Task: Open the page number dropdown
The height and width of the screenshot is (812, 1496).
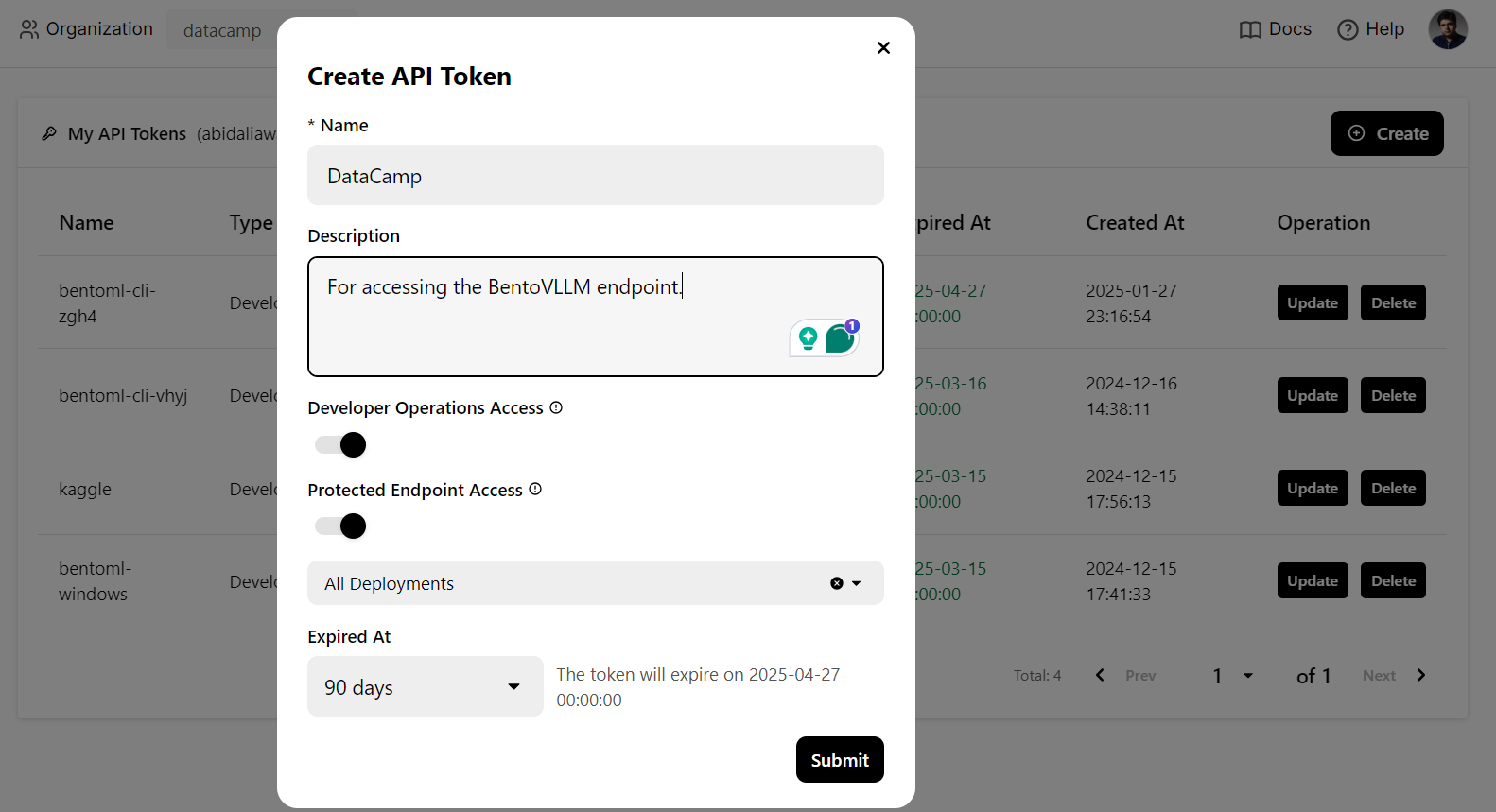Action: tap(1232, 675)
